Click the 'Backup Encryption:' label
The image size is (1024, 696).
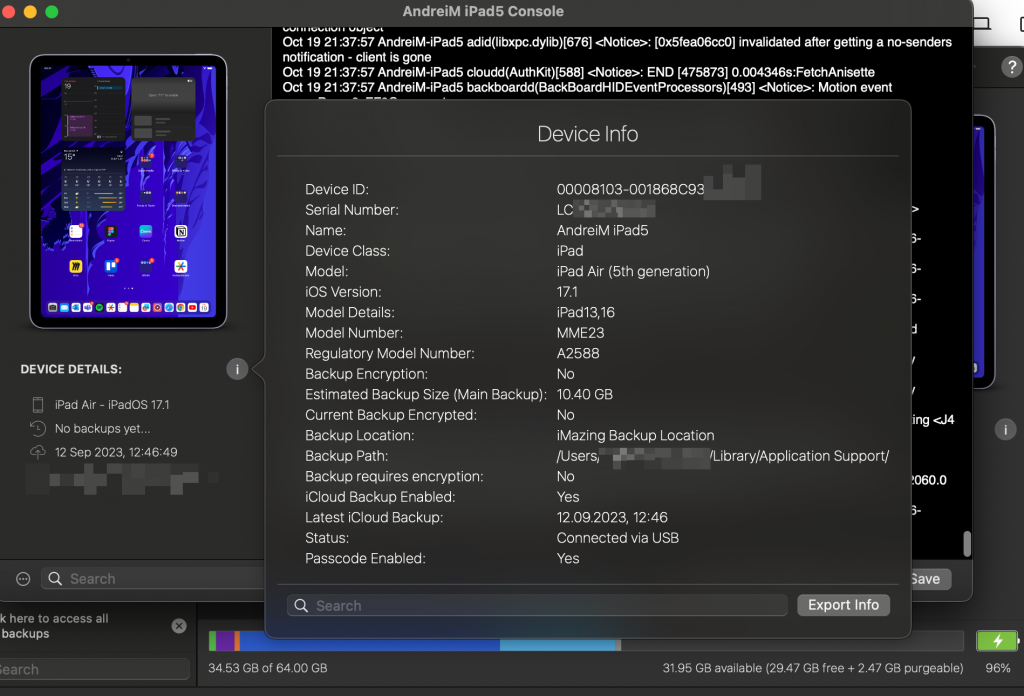(366, 374)
